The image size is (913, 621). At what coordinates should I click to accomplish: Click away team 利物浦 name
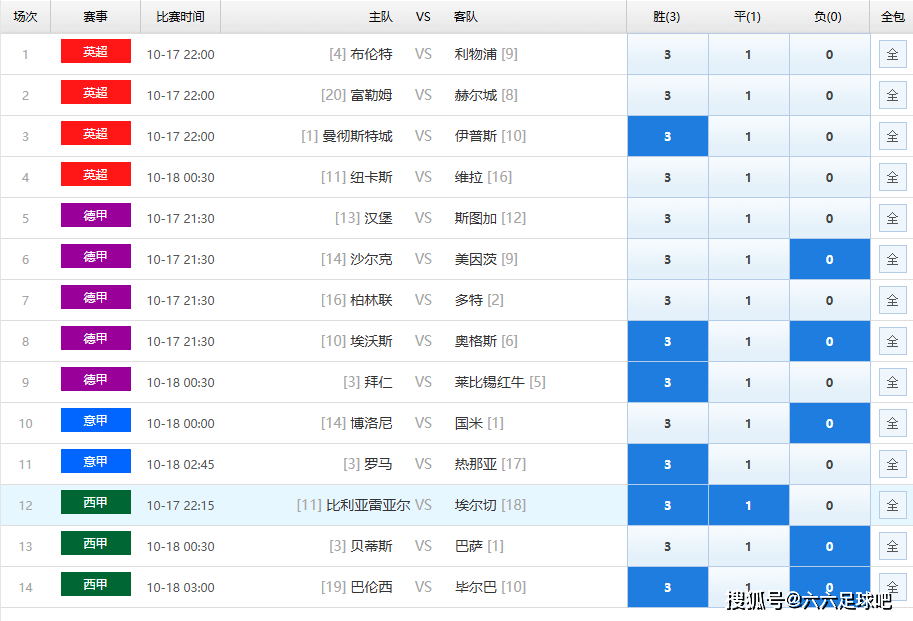coord(476,54)
